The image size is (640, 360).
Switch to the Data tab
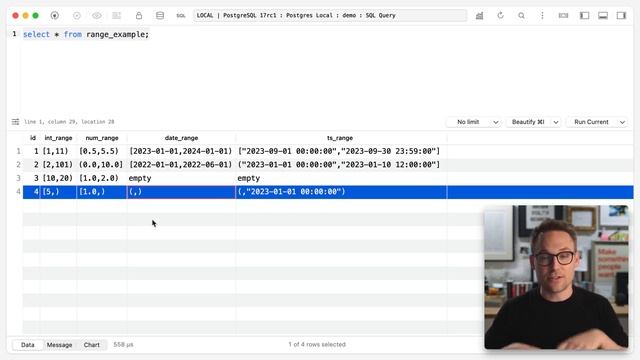point(28,345)
